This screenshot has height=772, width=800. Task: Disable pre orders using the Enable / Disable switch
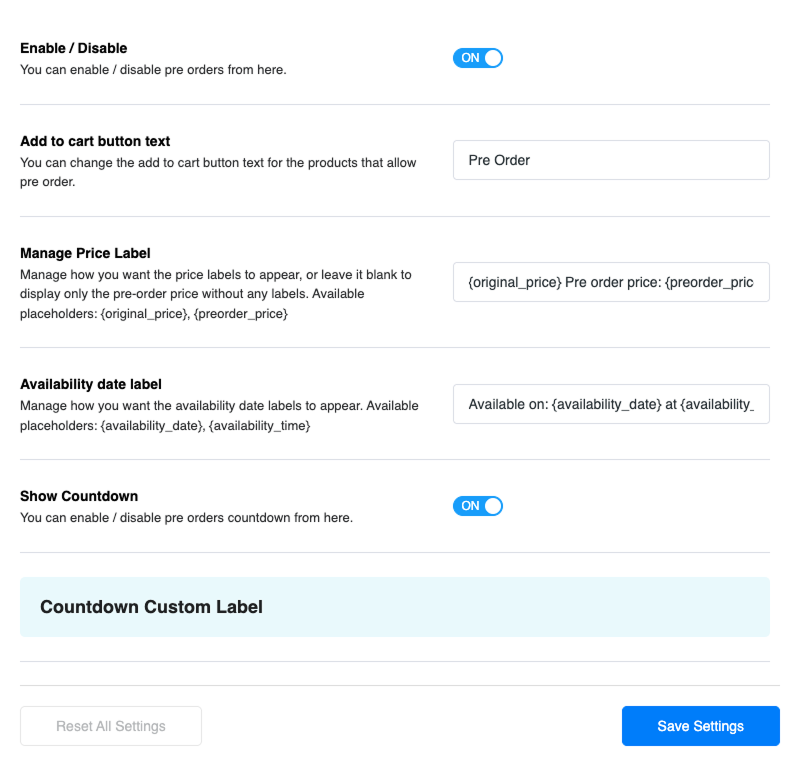click(478, 58)
